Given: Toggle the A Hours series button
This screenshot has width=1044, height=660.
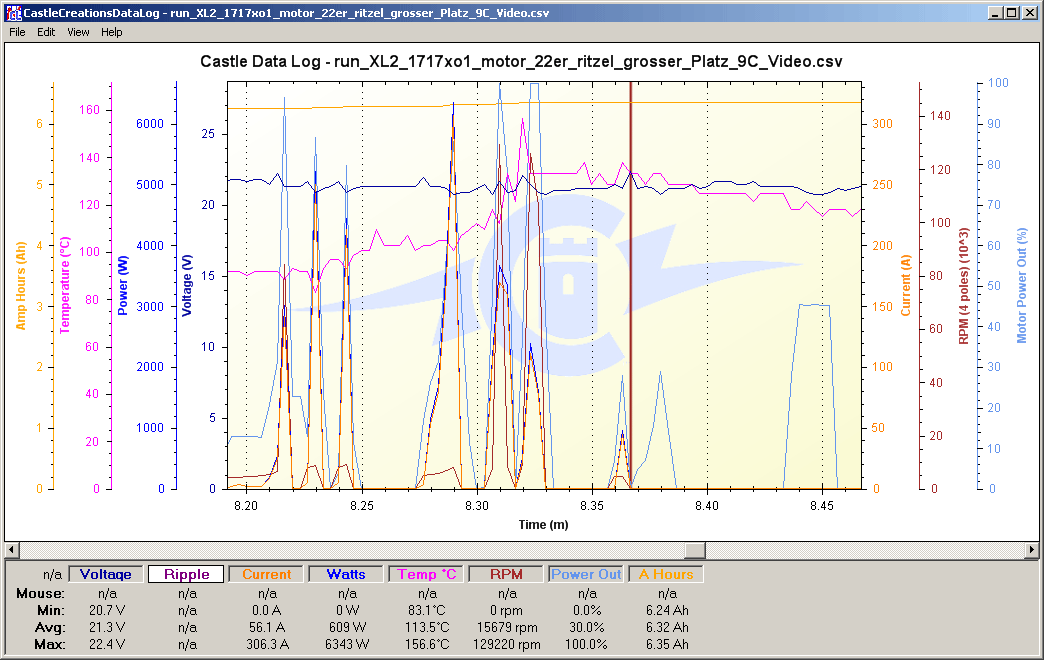Looking at the screenshot, I should click(666, 574).
